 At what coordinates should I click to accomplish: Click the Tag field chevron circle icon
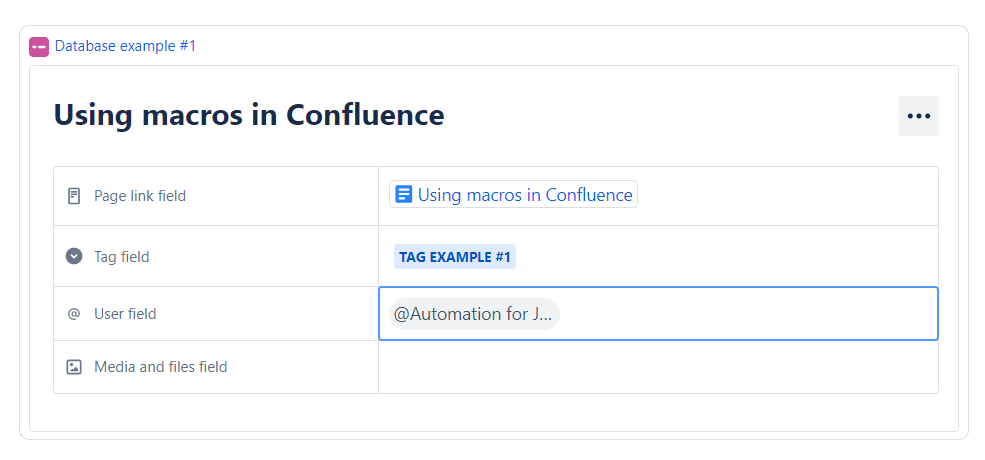click(x=74, y=256)
